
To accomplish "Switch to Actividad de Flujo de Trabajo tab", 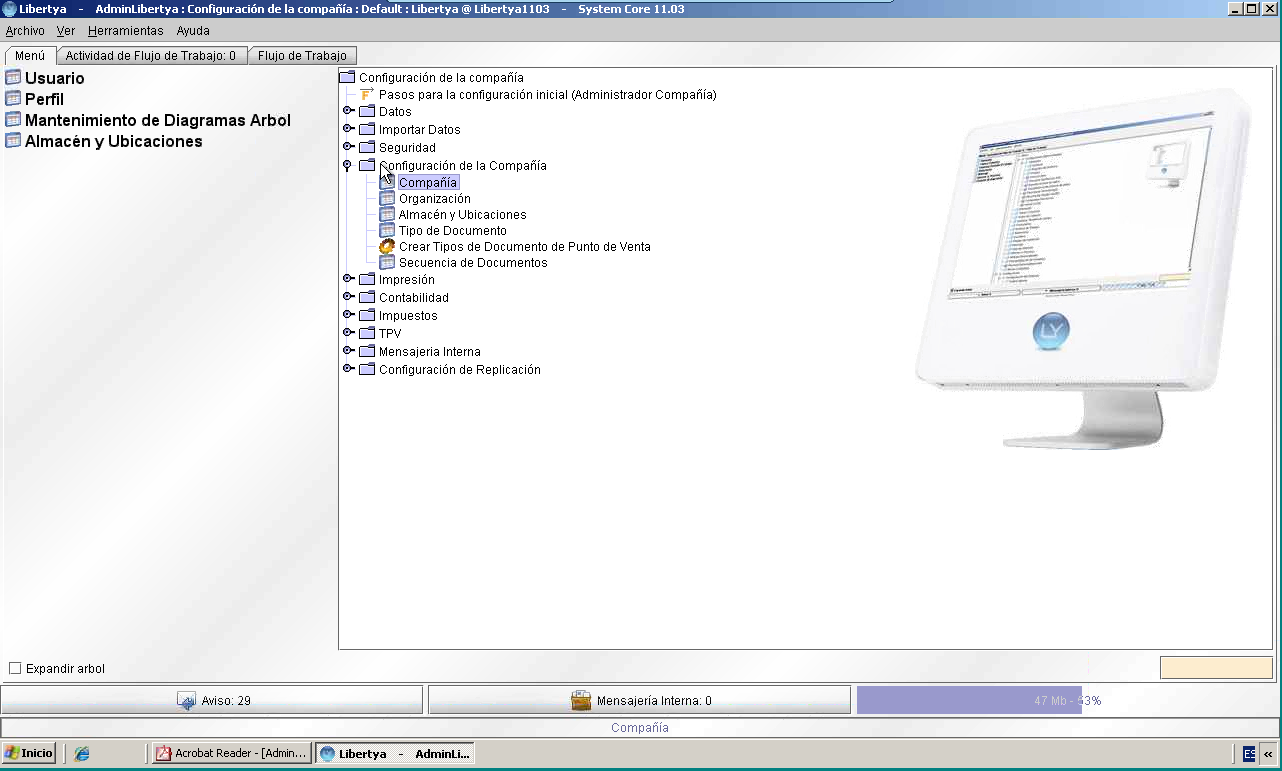I will pyautogui.click(x=151, y=56).
